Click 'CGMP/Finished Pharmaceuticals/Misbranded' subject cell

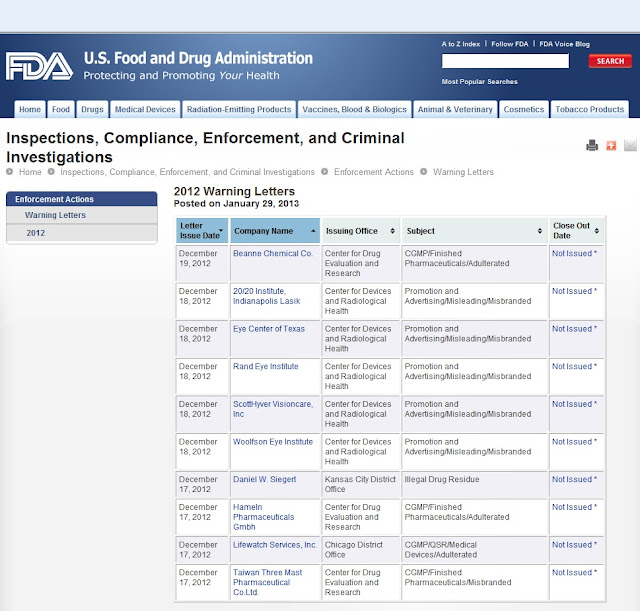pos(474,582)
